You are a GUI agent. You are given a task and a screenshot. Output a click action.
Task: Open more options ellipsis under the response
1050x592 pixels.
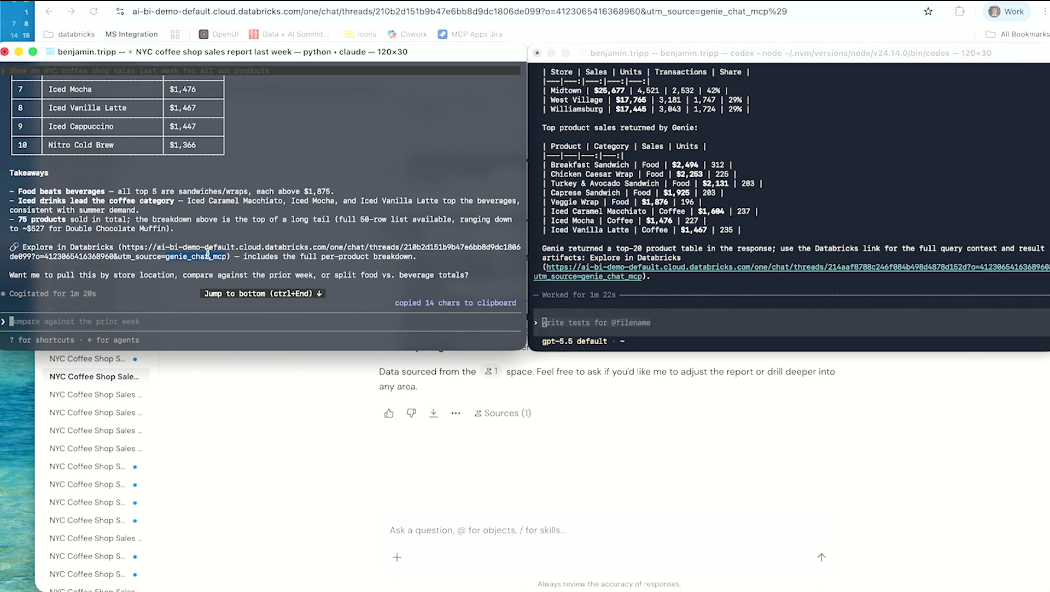click(x=456, y=413)
